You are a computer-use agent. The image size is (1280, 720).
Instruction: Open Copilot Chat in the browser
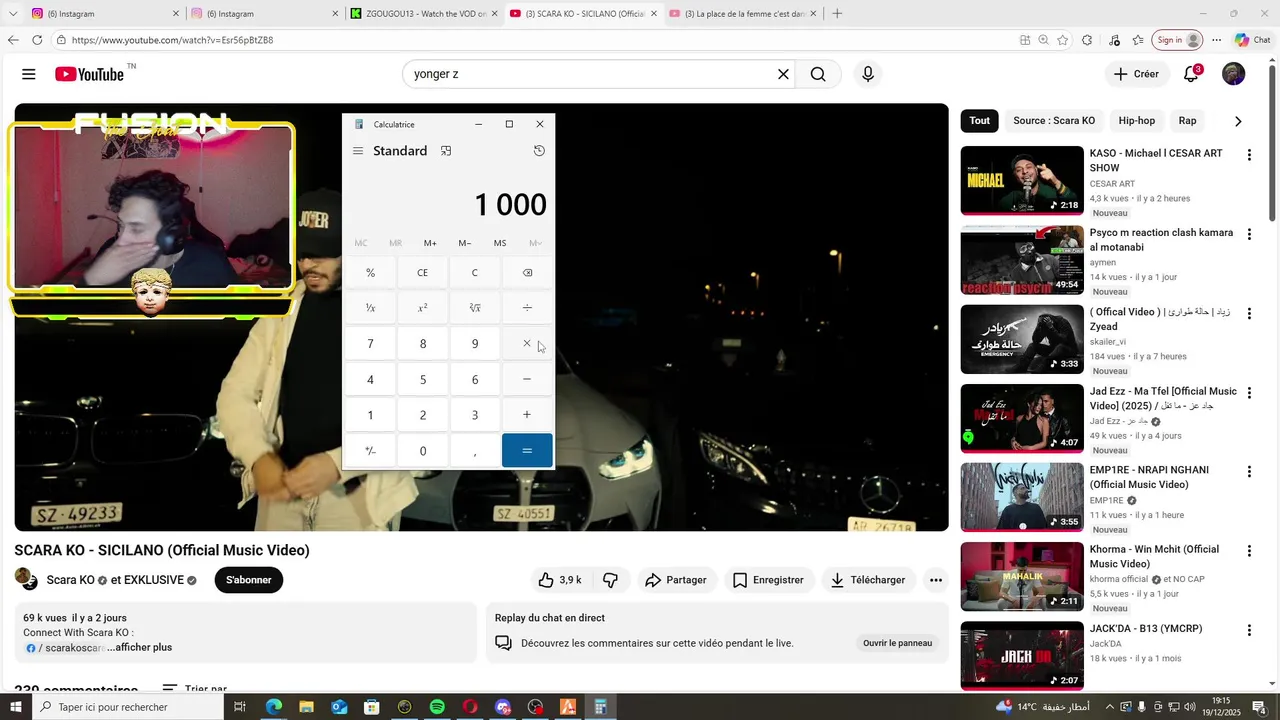point(1252,40)
